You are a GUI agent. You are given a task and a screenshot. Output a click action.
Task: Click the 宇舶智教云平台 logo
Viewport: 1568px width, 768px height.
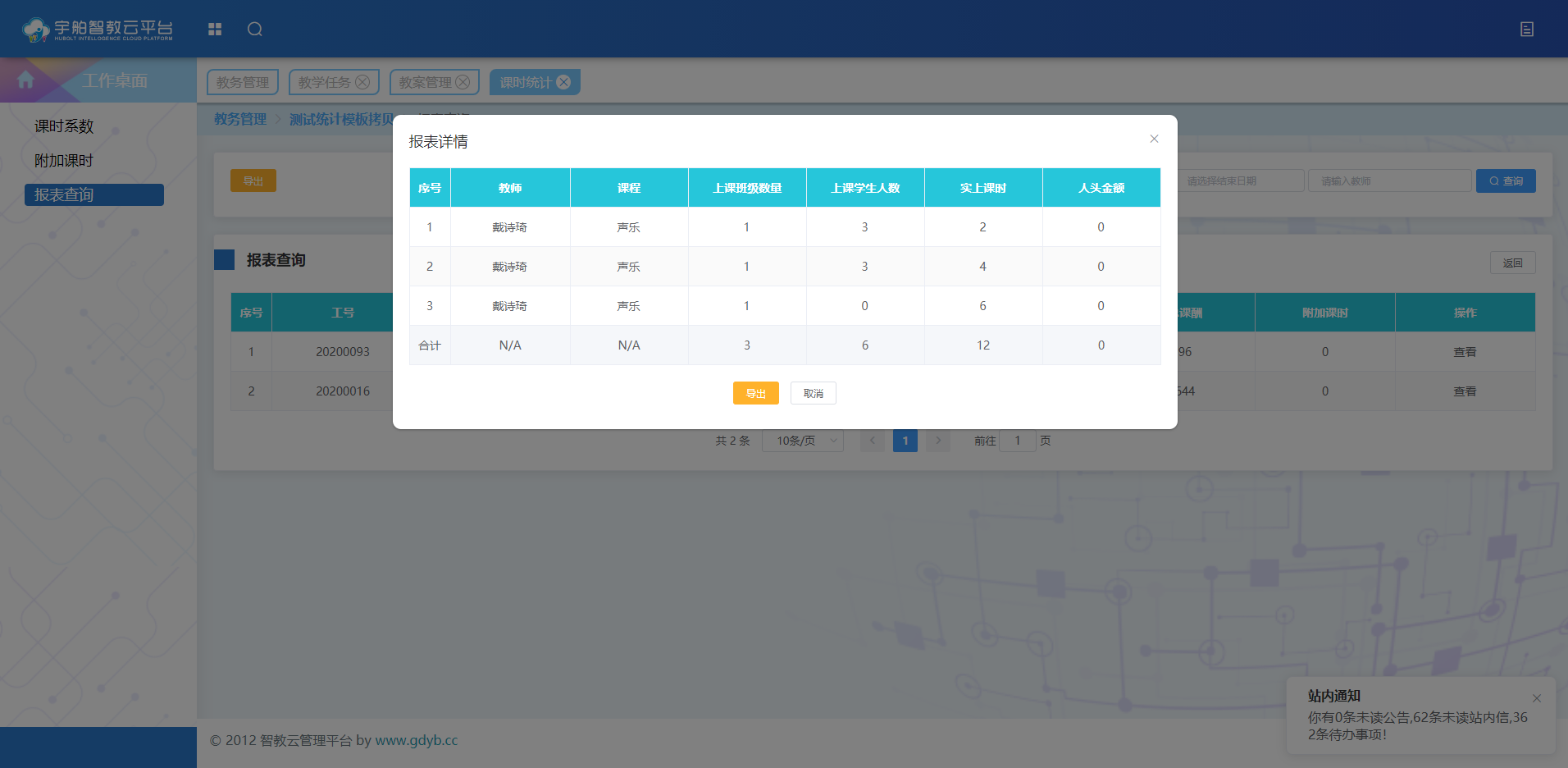click(98, 30)
